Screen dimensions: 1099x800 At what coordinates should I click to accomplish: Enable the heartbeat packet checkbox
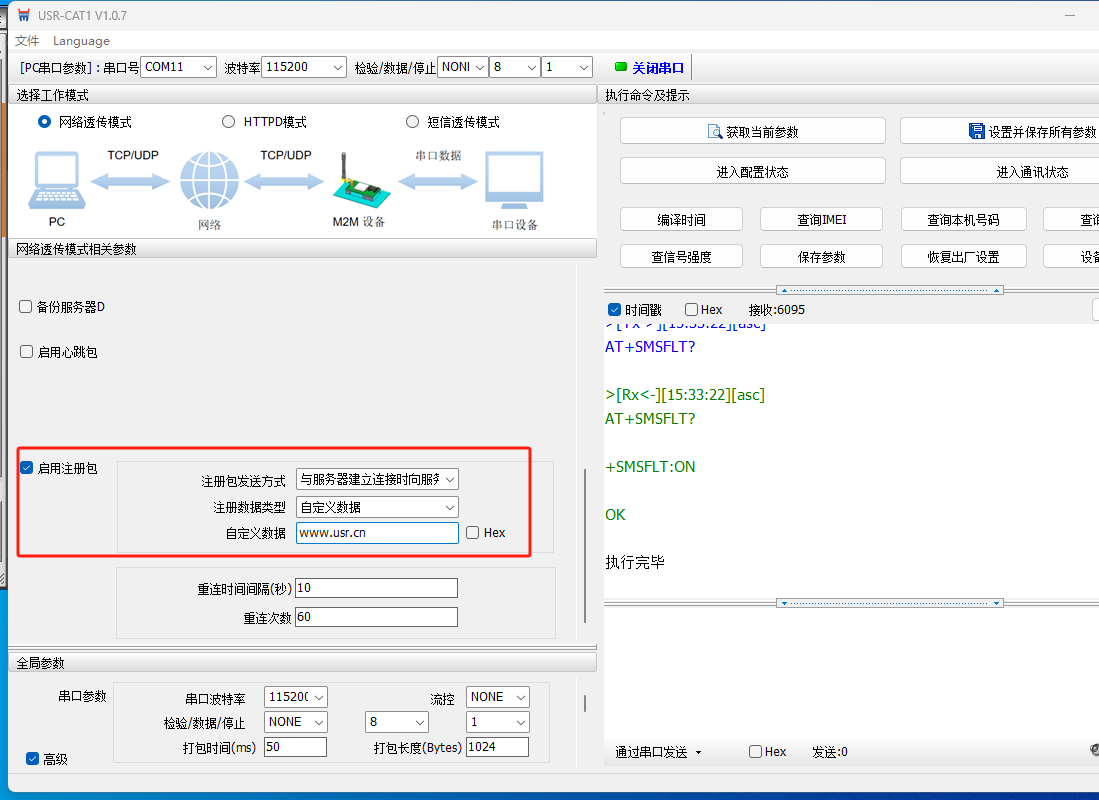coord(26,352)
